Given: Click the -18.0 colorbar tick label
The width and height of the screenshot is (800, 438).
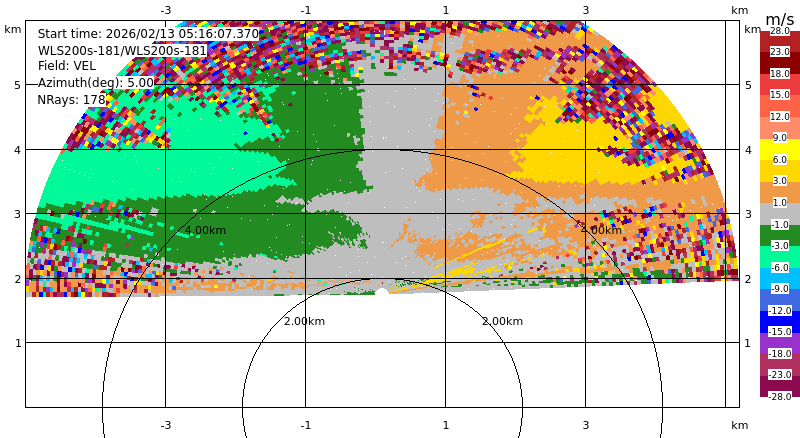Looking at the screenshot, I should click(780, 353).
